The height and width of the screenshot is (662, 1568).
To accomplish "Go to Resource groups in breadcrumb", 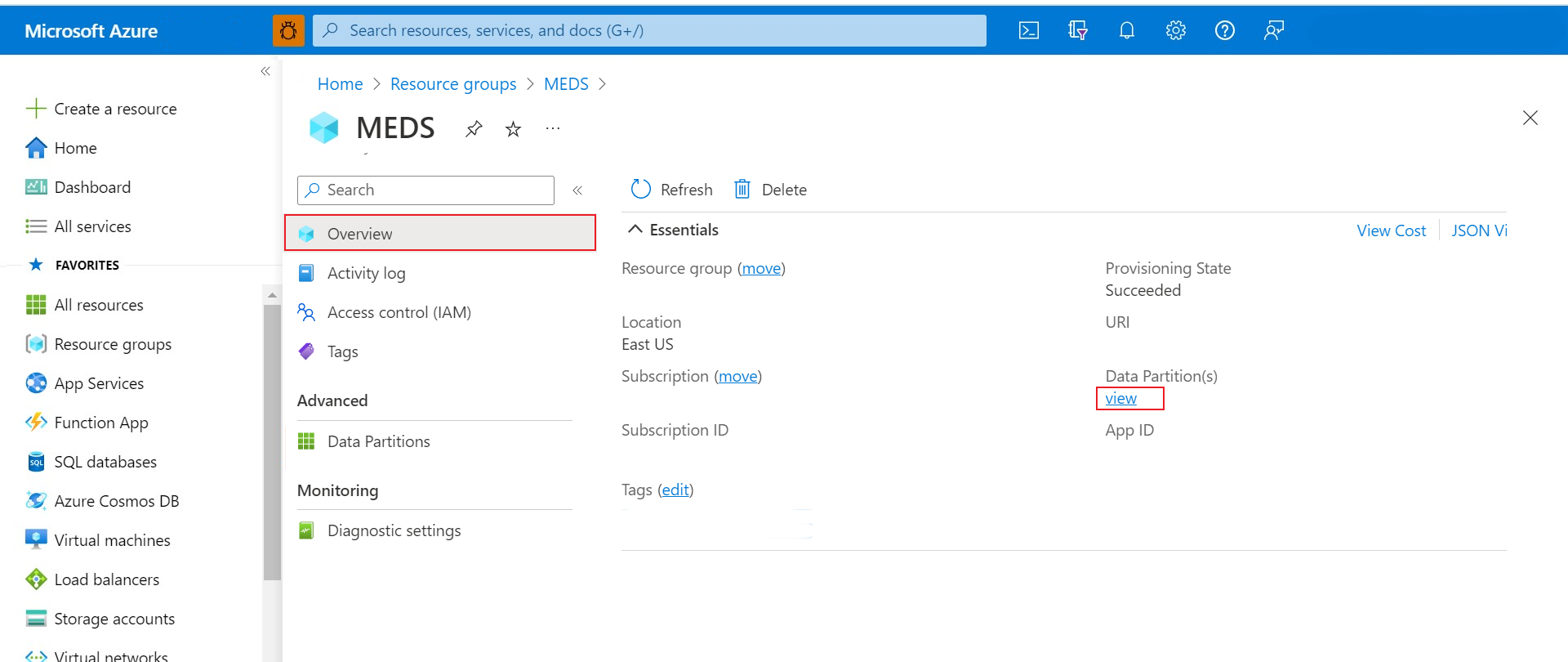I will point(453,84).
